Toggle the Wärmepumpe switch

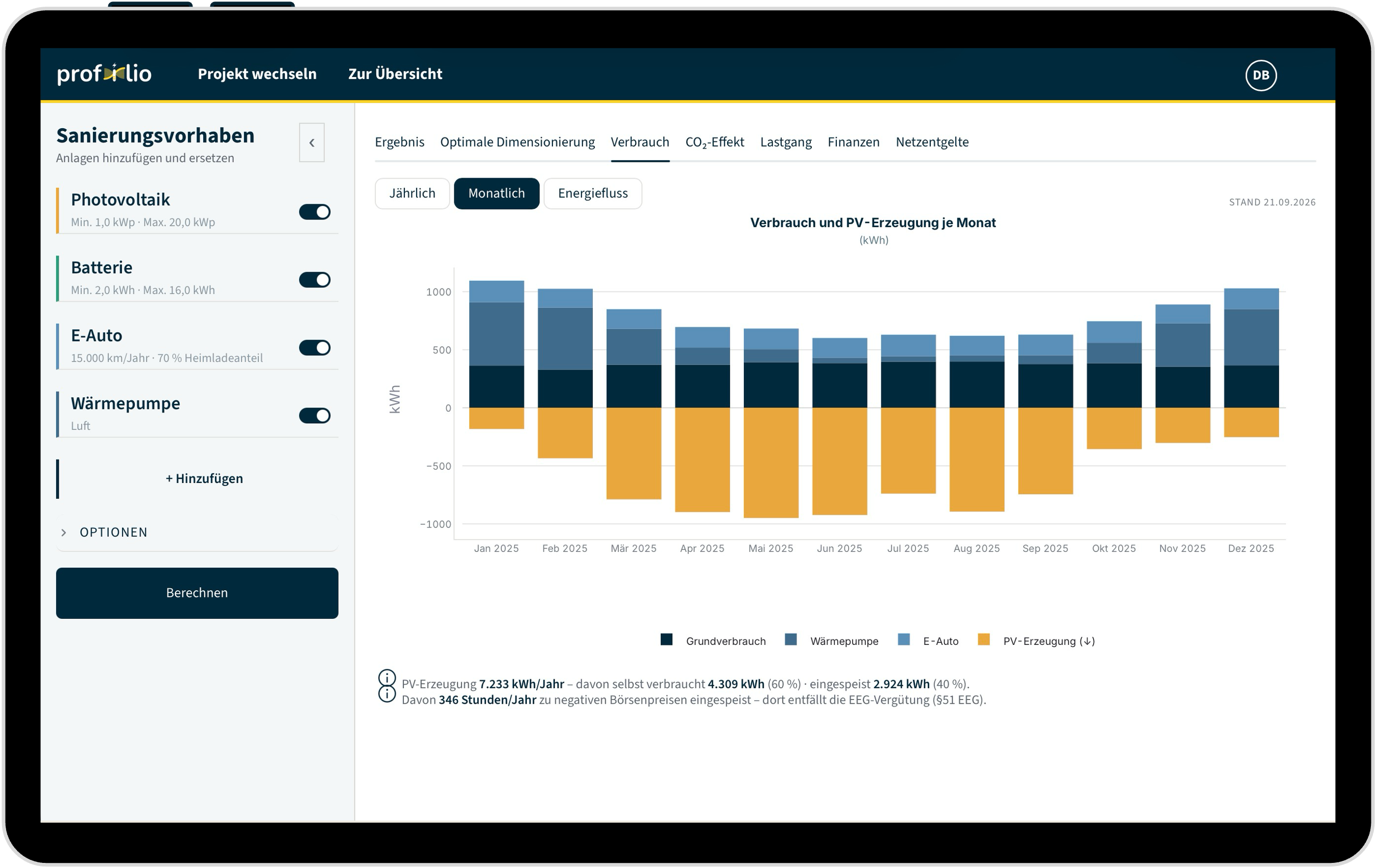click(315, 416)
